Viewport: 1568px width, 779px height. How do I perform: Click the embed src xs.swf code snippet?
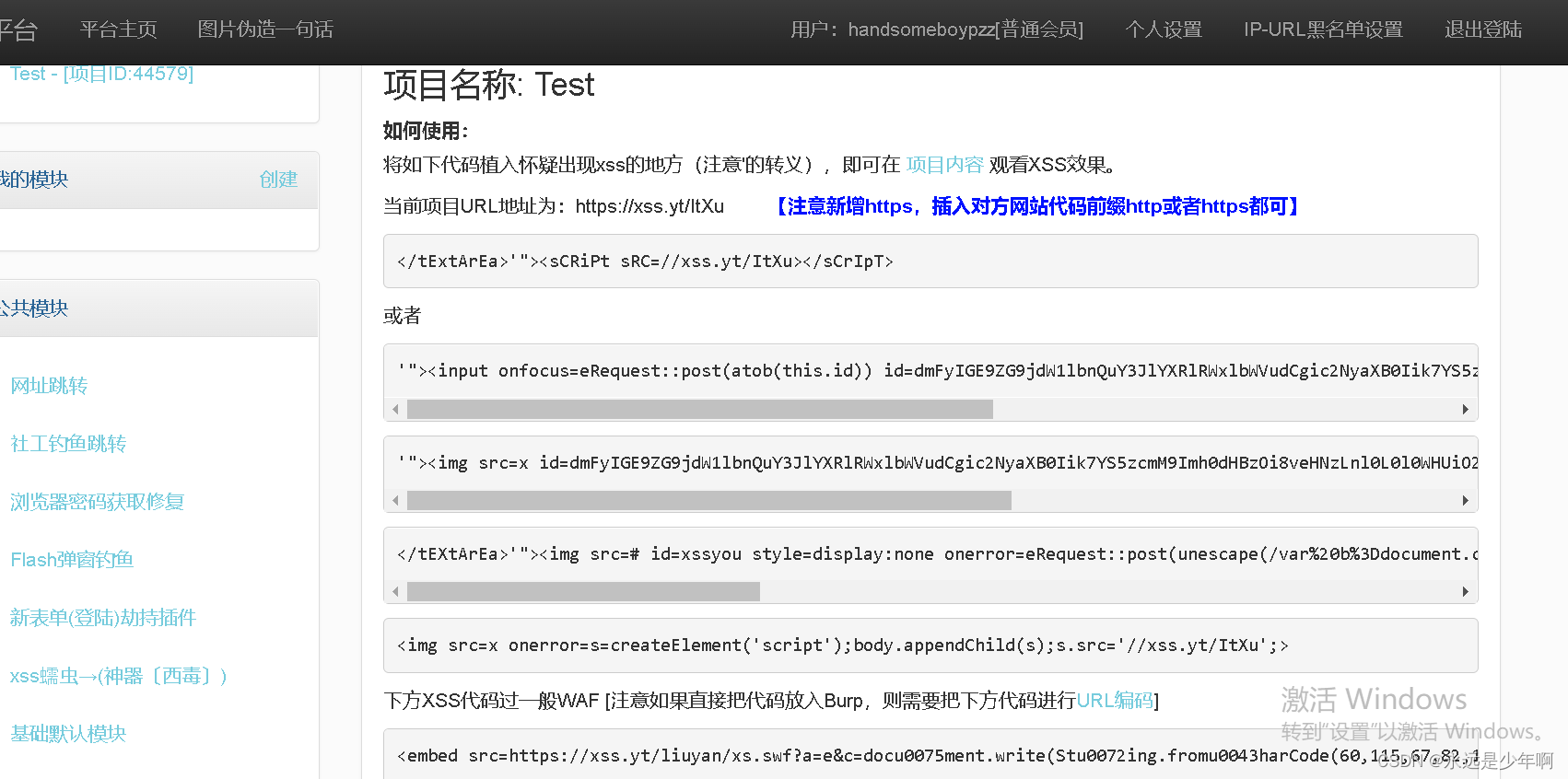[930, 754]
